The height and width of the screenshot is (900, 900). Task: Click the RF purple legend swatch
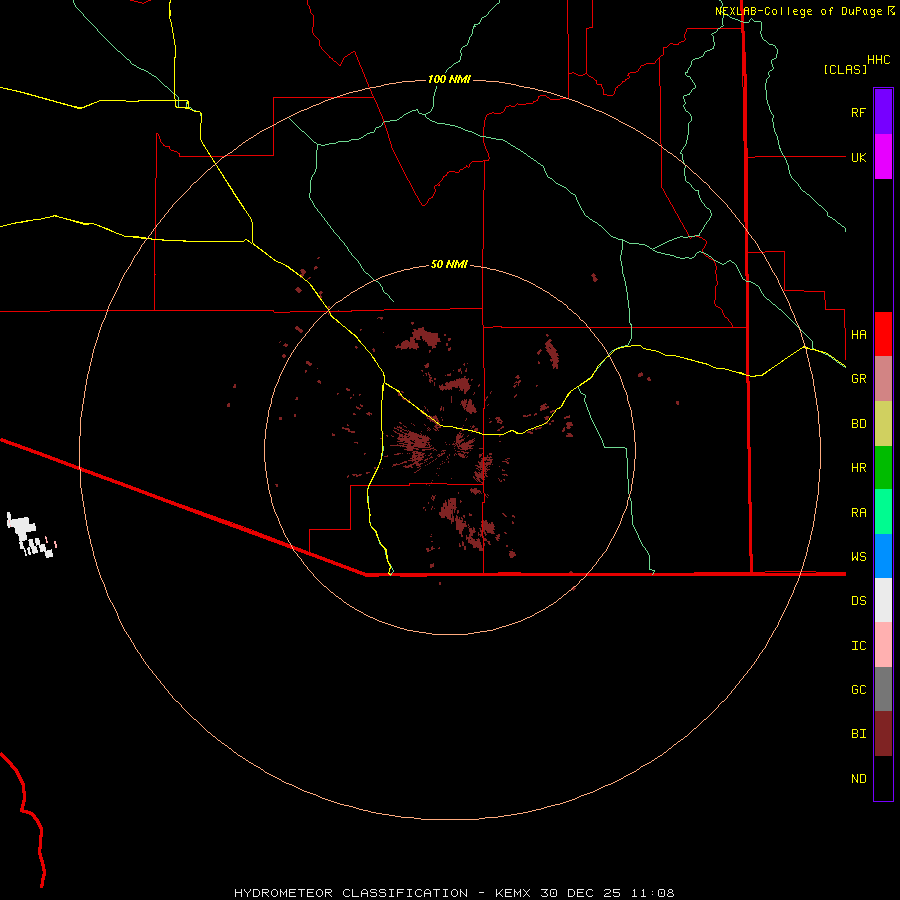point(883,112)
